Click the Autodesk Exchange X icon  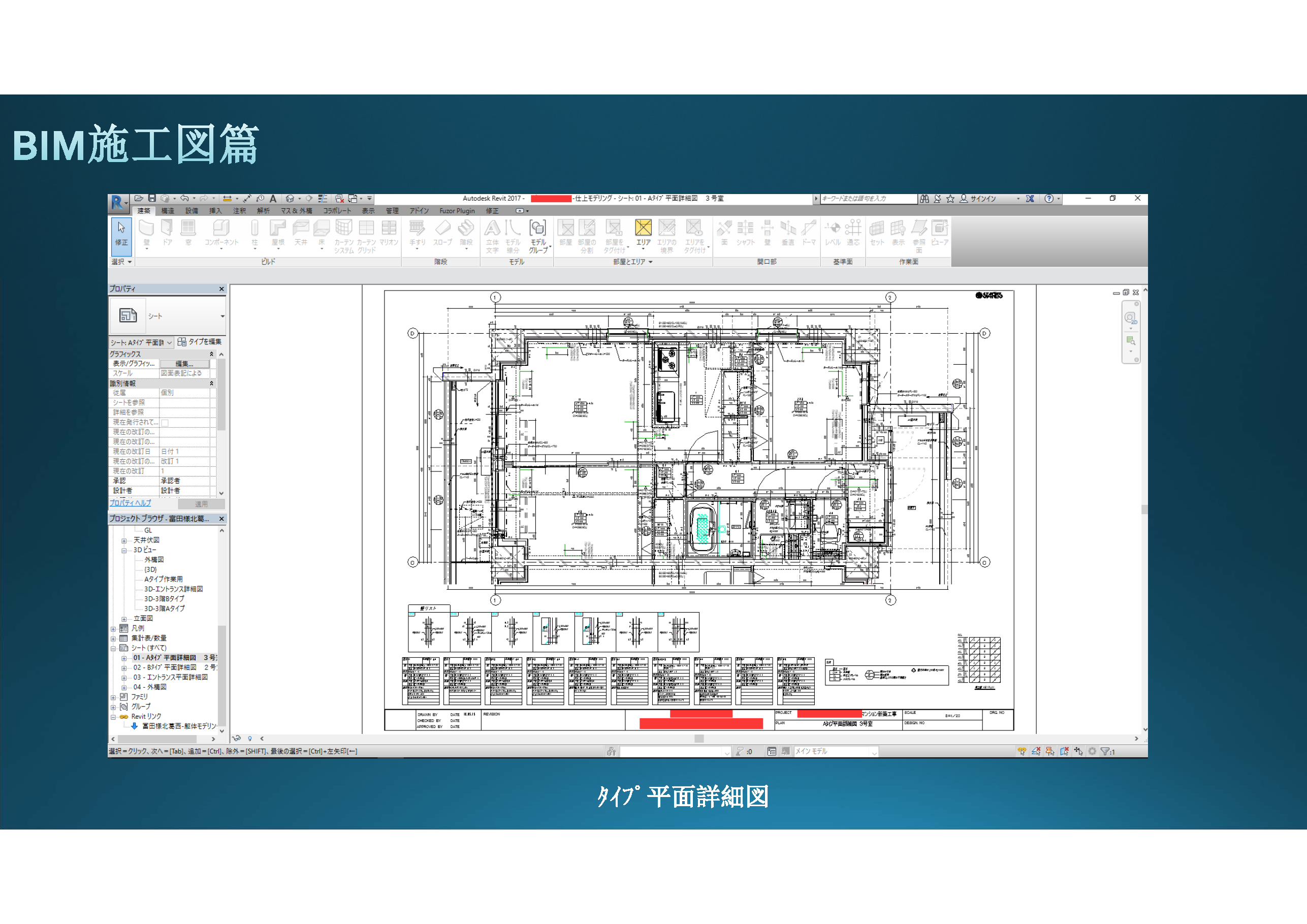click(1030, 199)
